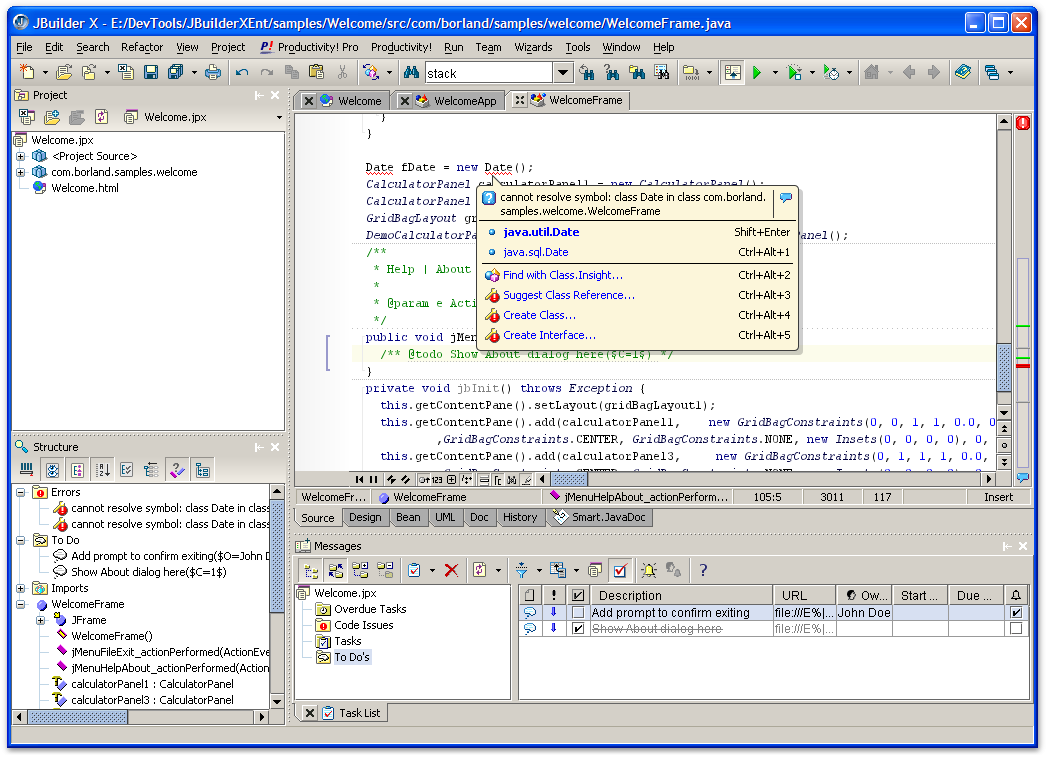Select 'Create Class…' in the error popup
Image resolution: width=1048 pixels, height=758 pixels.
point(539,315)
